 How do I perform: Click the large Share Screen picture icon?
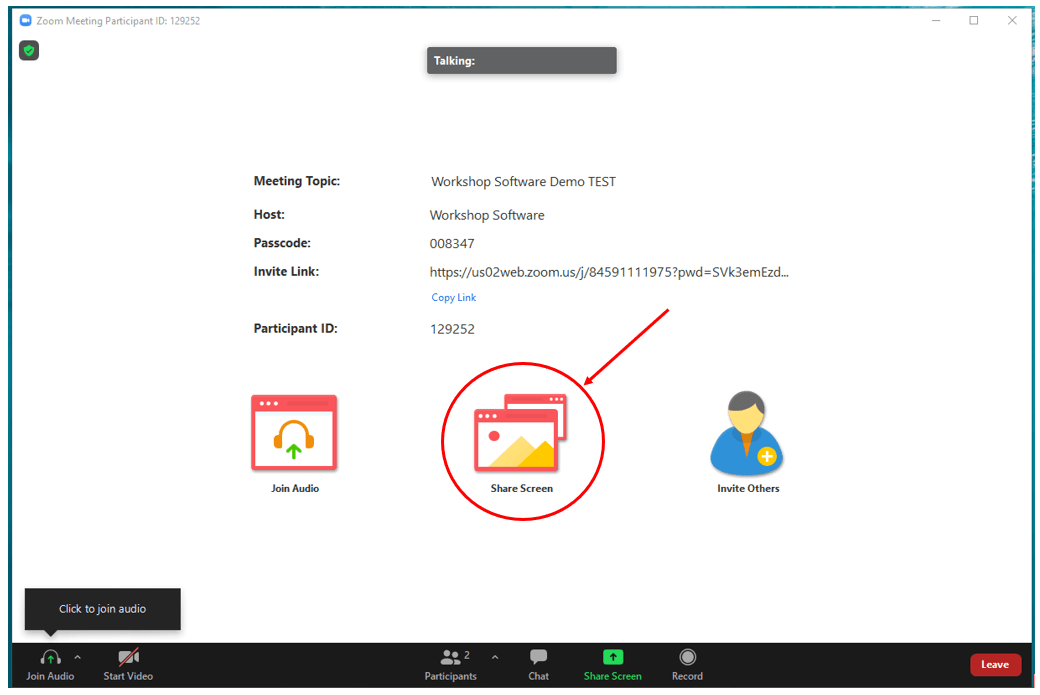(x=521, y=432)
